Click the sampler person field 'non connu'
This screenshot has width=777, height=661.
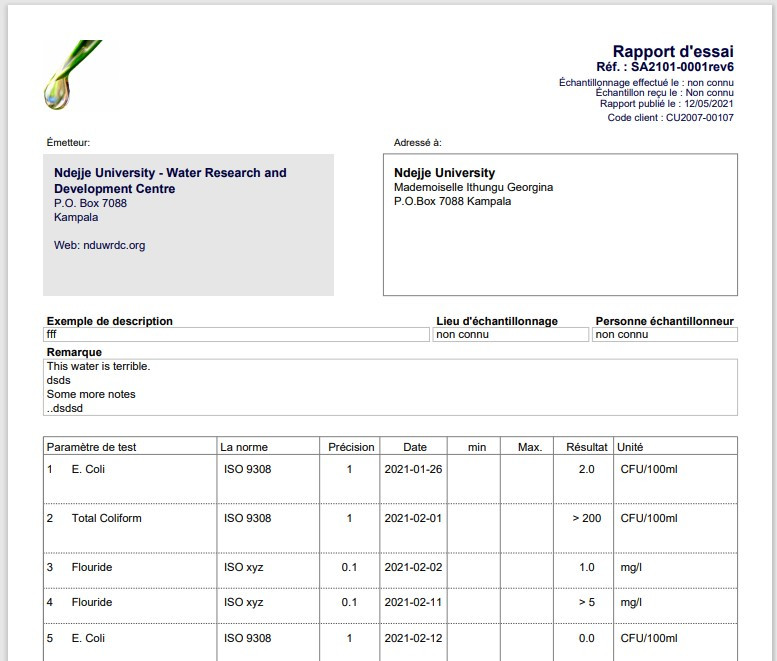665,334
